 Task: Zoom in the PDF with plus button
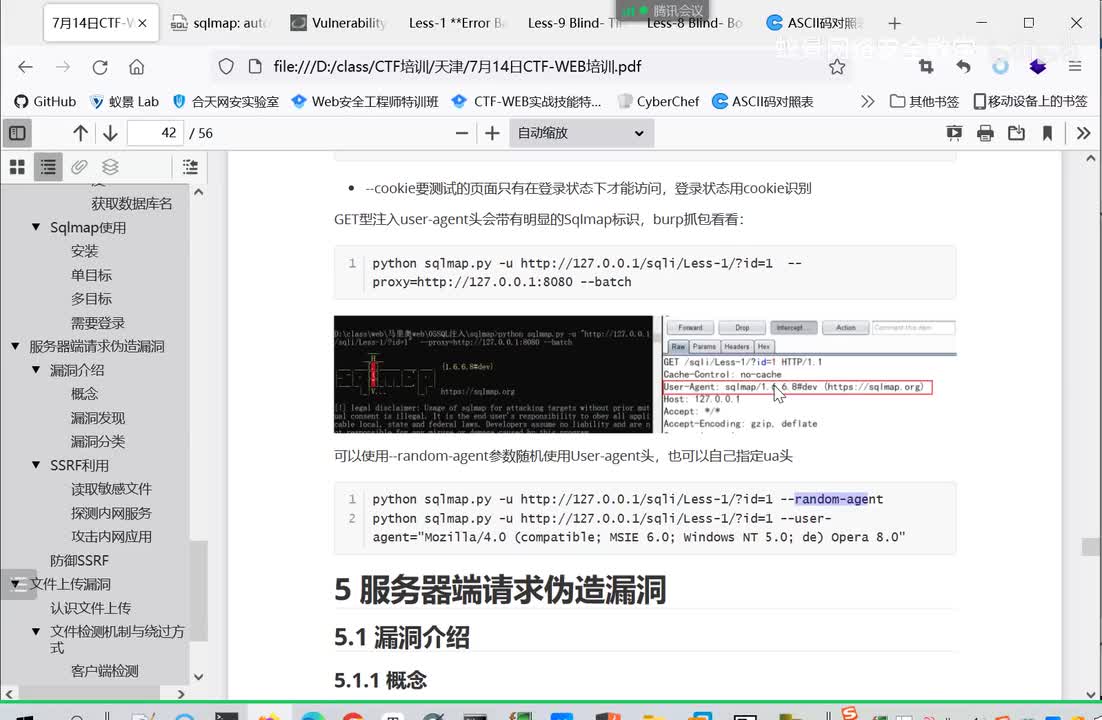coord(493,133)
